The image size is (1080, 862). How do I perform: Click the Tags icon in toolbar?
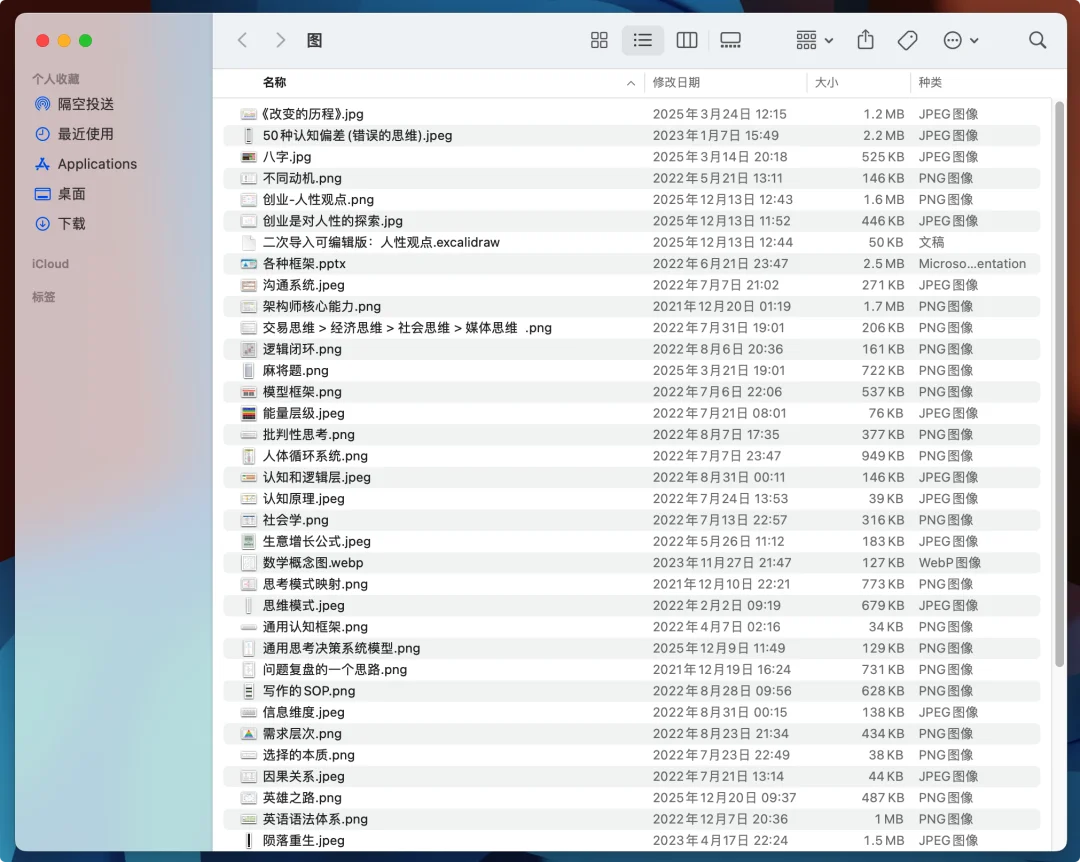pyautogui.click(x=907, y=40)
